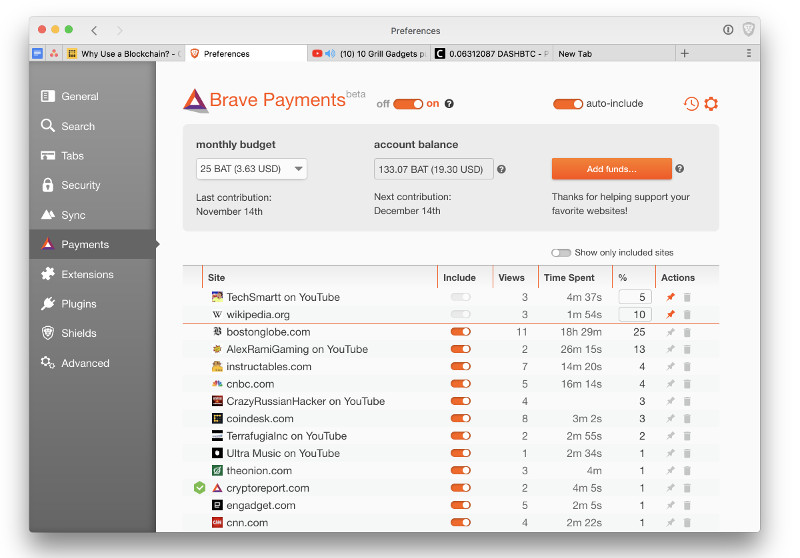800x558 pixels.
Task: Remove cnn.com with trash icon
Action: pyautogui.click(x=687, y=522)
